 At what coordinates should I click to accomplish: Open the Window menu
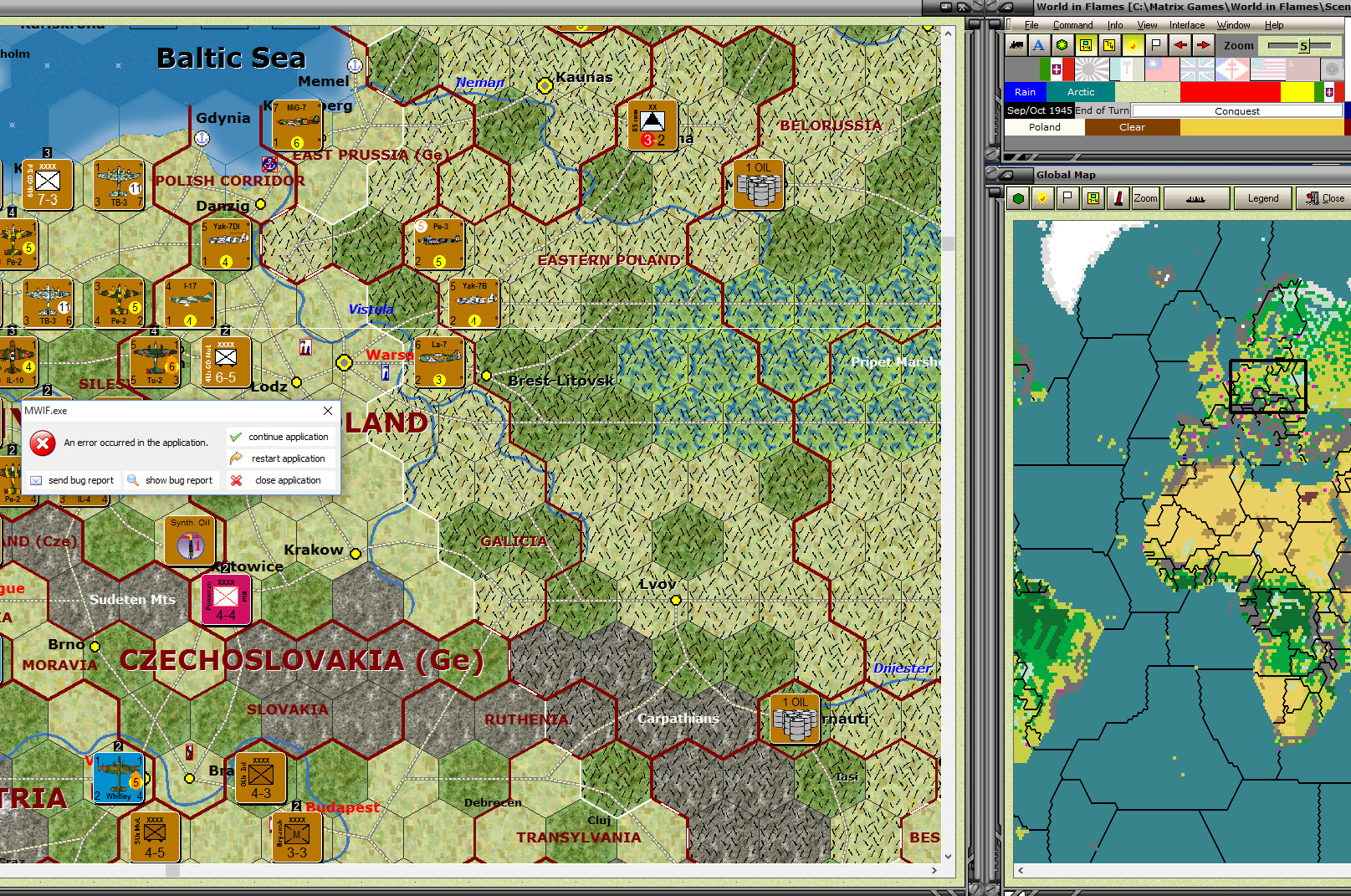click(x=1234, y=25)
